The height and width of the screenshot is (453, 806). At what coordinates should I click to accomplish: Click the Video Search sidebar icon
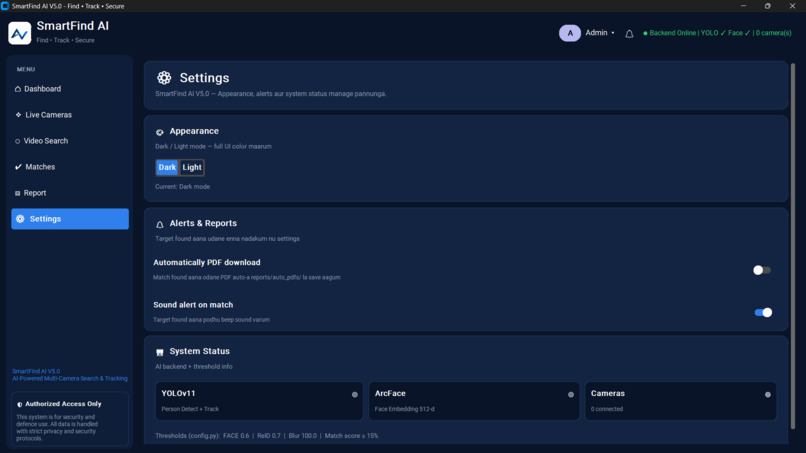(17, 141)
